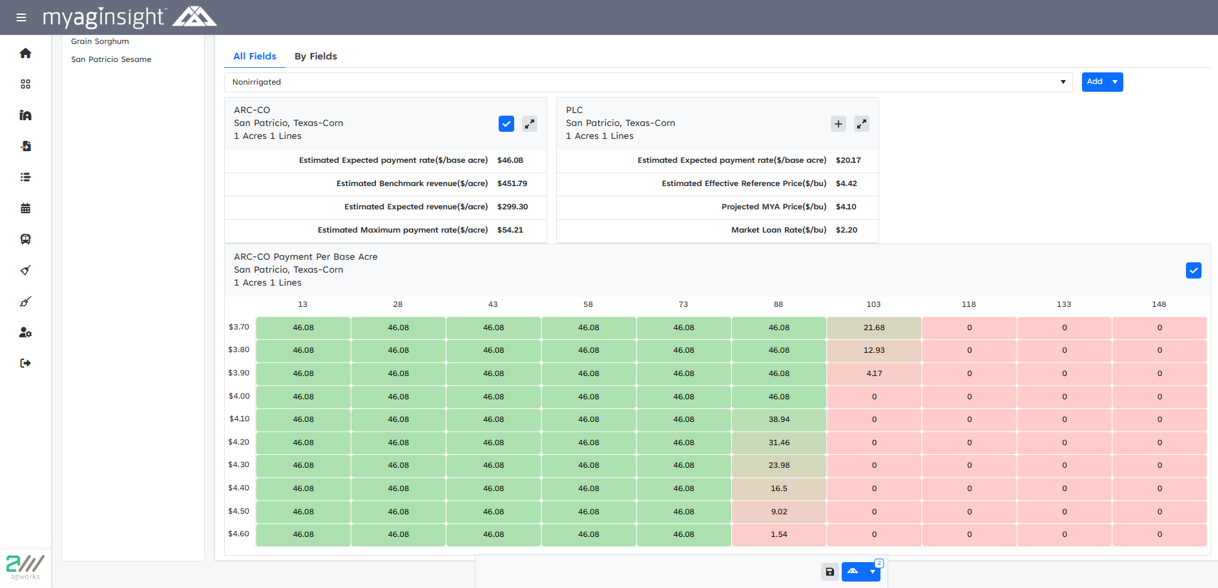Screen dimensions: 1218x588
Task: Click the agworks logo at bottom left
Action: (25, 568)
